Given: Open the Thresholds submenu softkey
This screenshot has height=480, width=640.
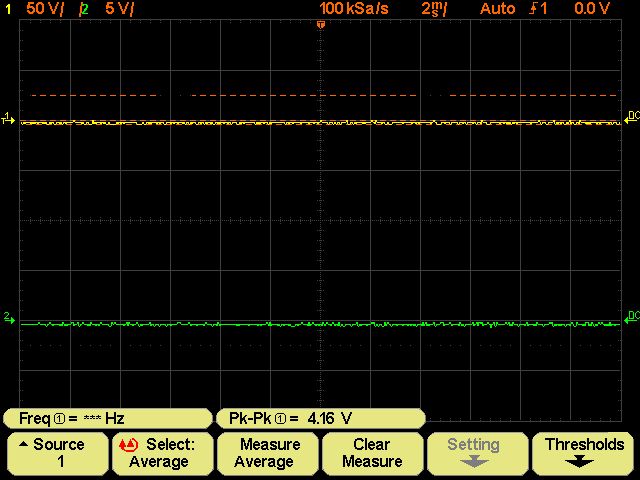Looking at the screenshot, I should tap(584, 453).
